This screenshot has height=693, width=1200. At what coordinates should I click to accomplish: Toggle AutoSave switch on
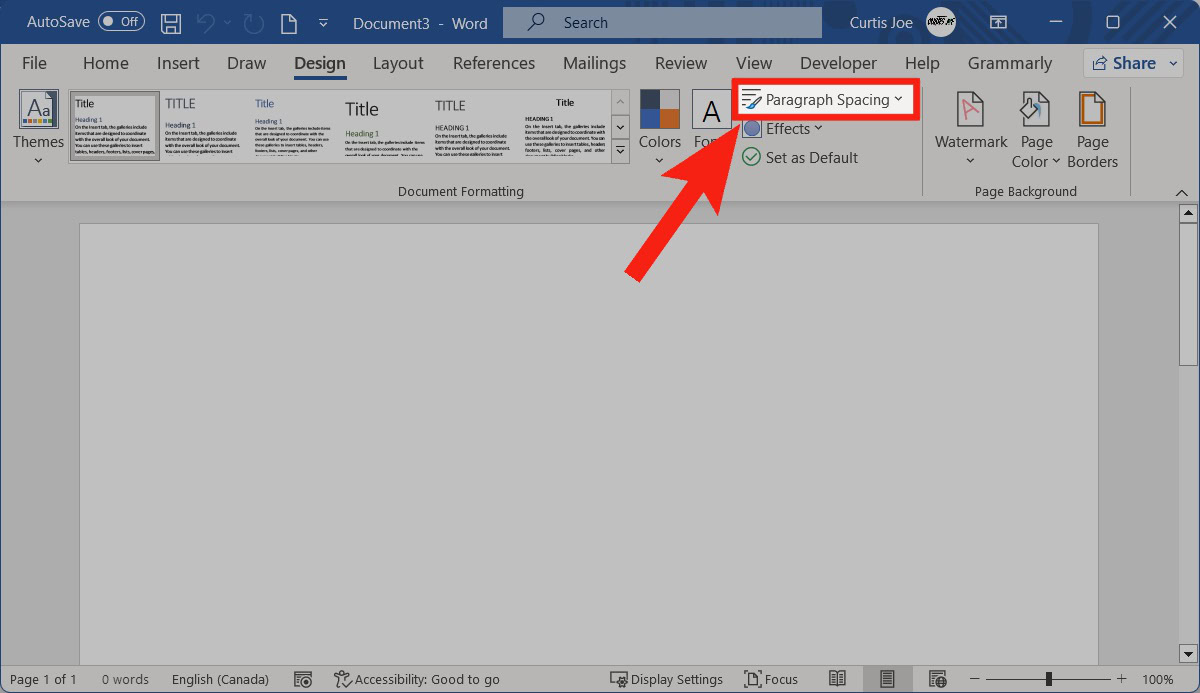(121, 22)
